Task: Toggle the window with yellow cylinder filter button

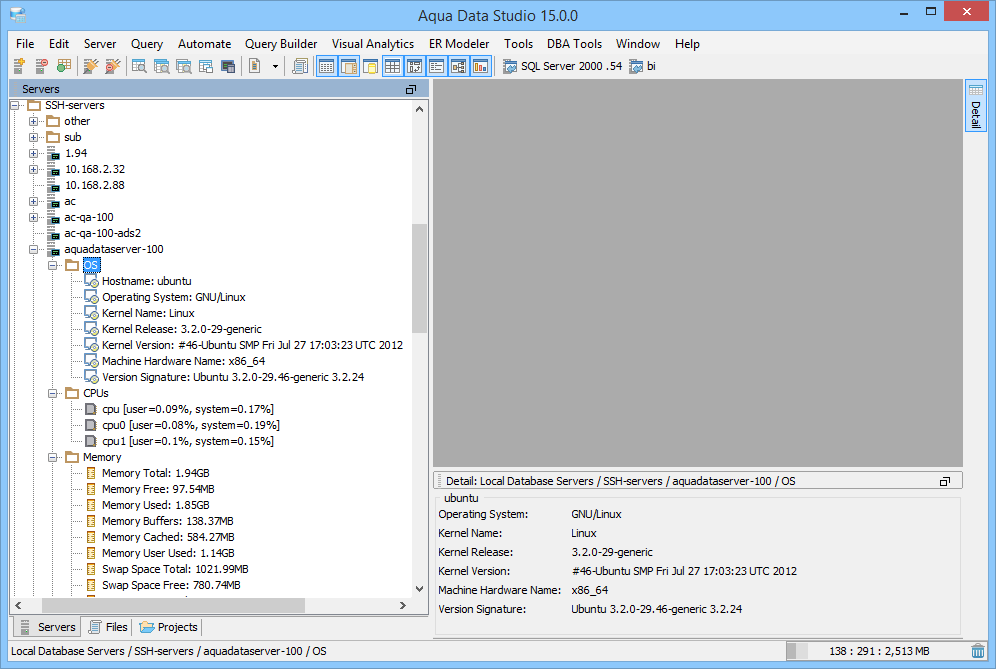Action: point(370,66)
